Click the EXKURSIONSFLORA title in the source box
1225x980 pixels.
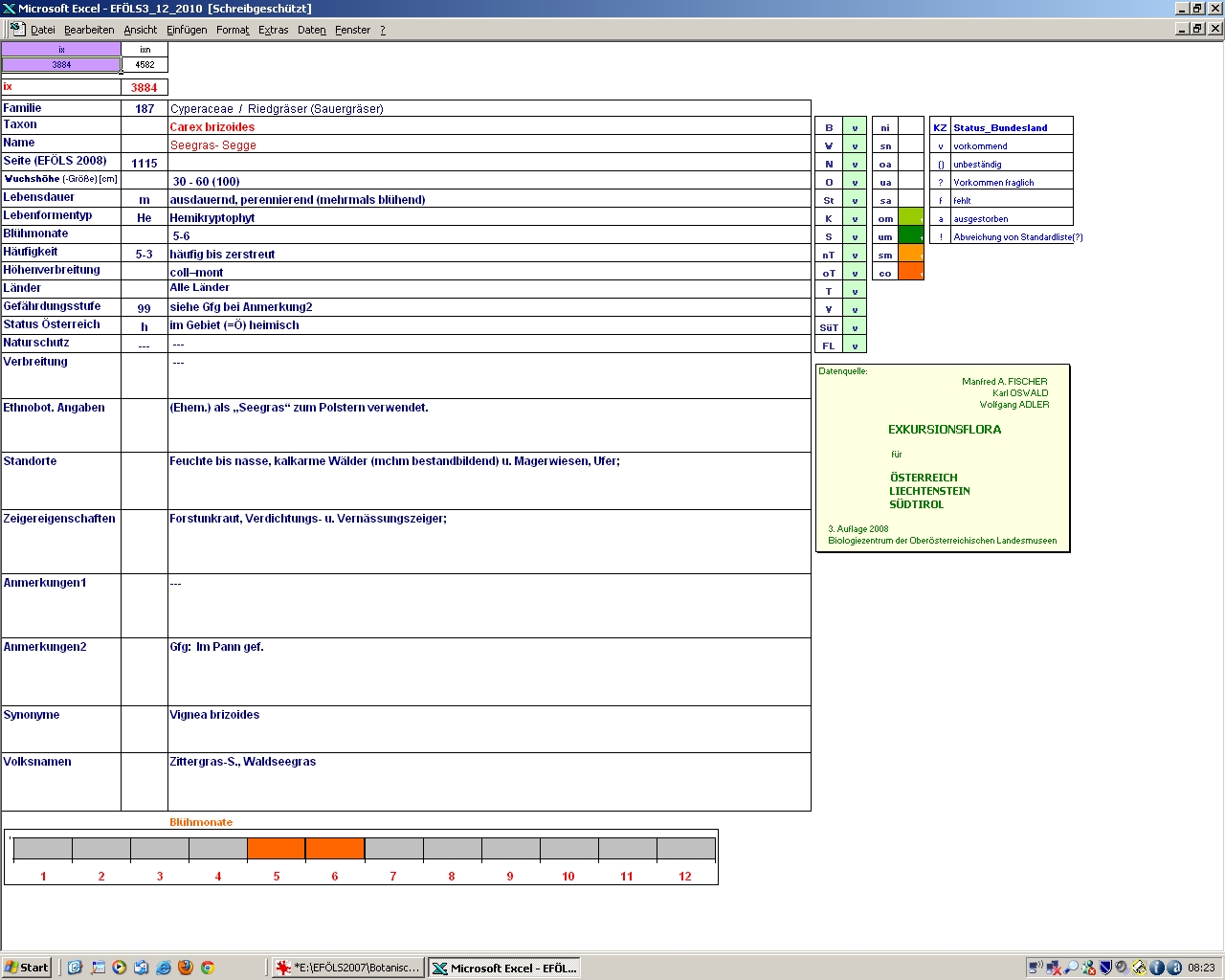tap(945, 430)
